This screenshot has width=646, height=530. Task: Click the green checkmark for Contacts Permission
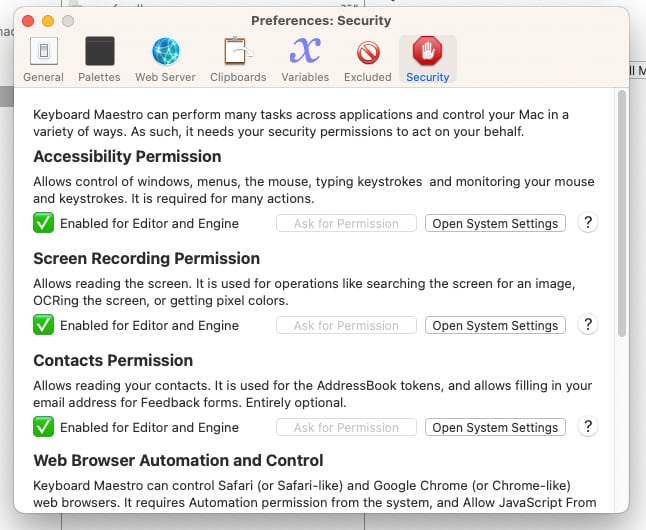tap(44, 427)
